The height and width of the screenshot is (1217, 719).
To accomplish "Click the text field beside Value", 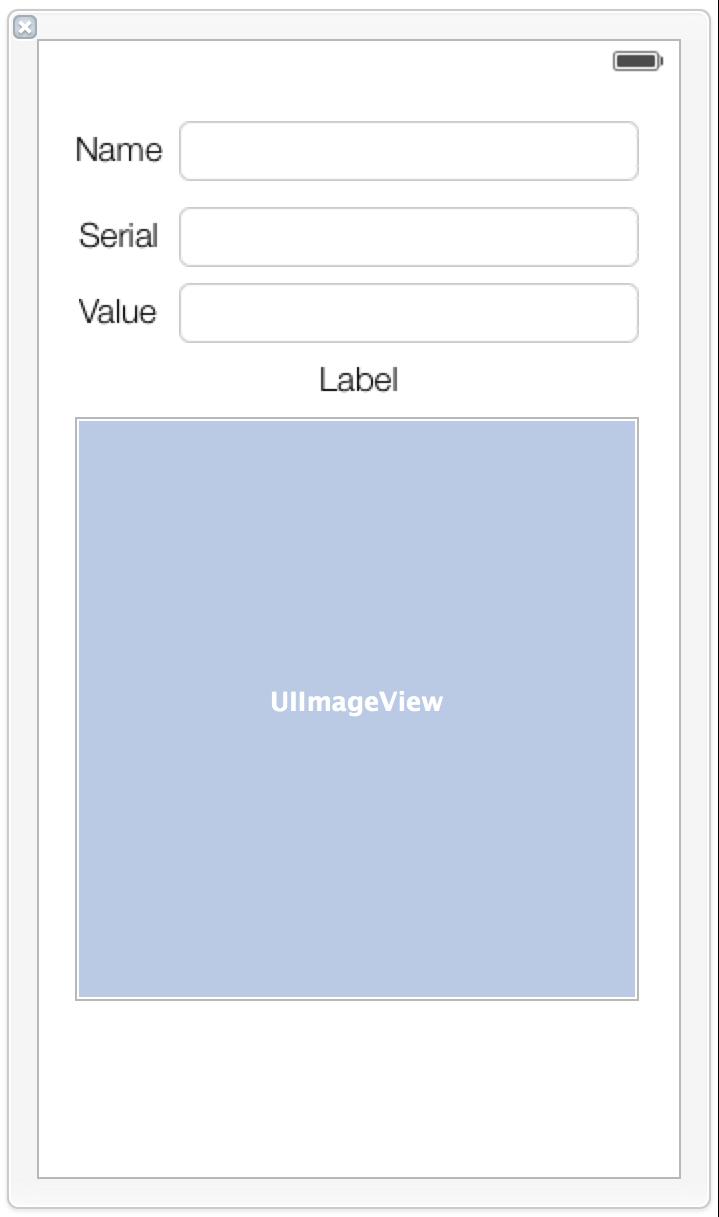I will (x=409, y=313).
